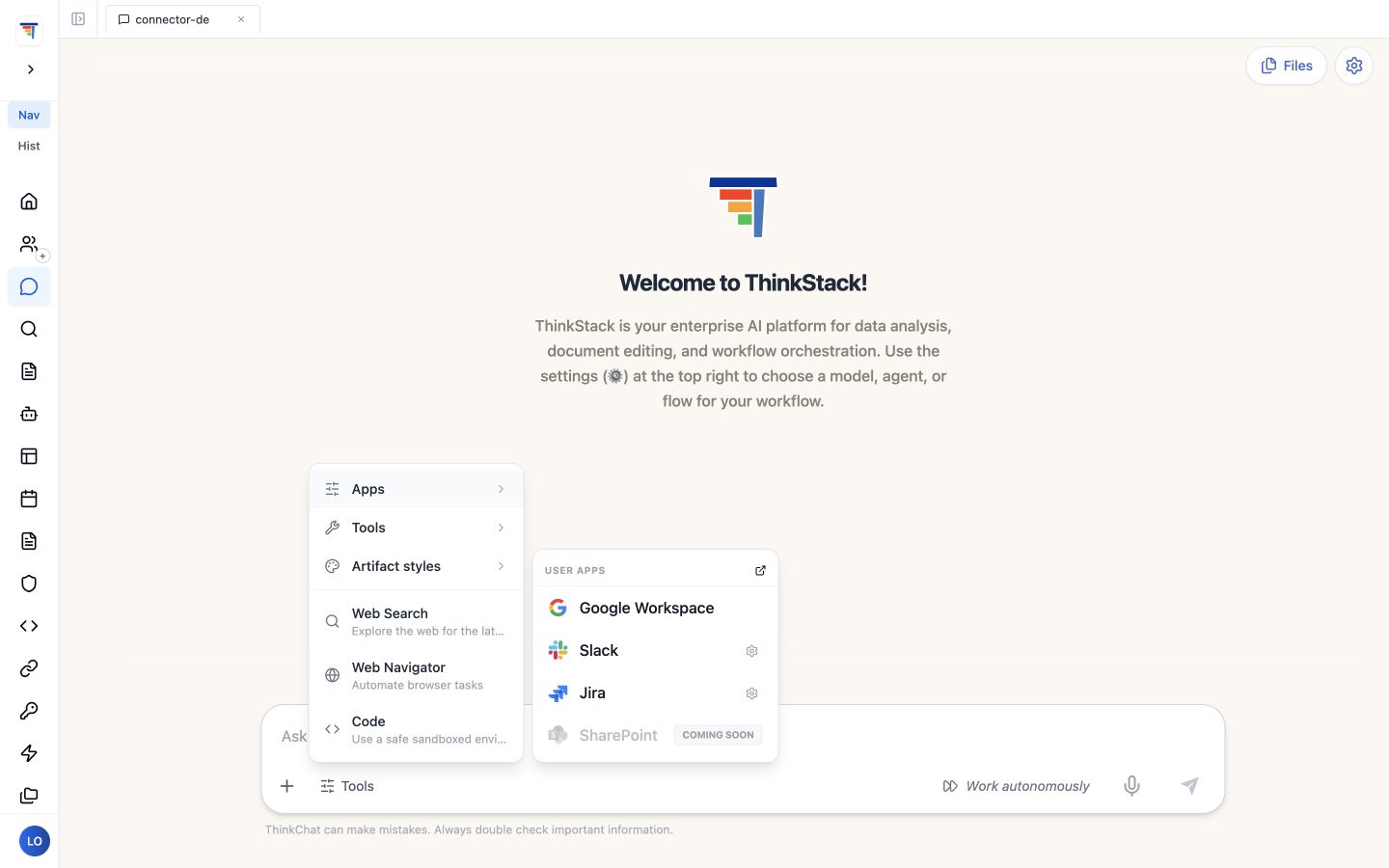Open the users icon in sidebar
Image resolution: width=1389 pixels, height=868 pixels.
(29, 244)
